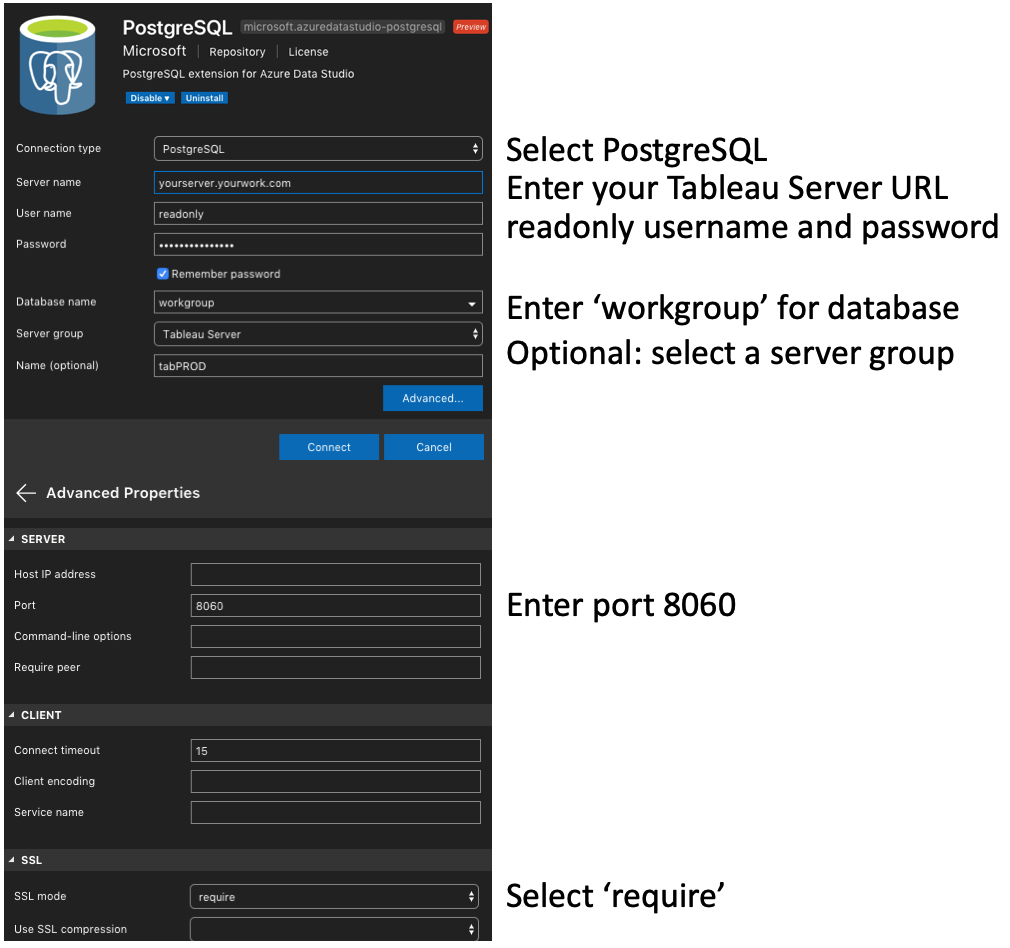
Task: Click the PostgreSQL elephant extension icon
Action: click(57, 65)
